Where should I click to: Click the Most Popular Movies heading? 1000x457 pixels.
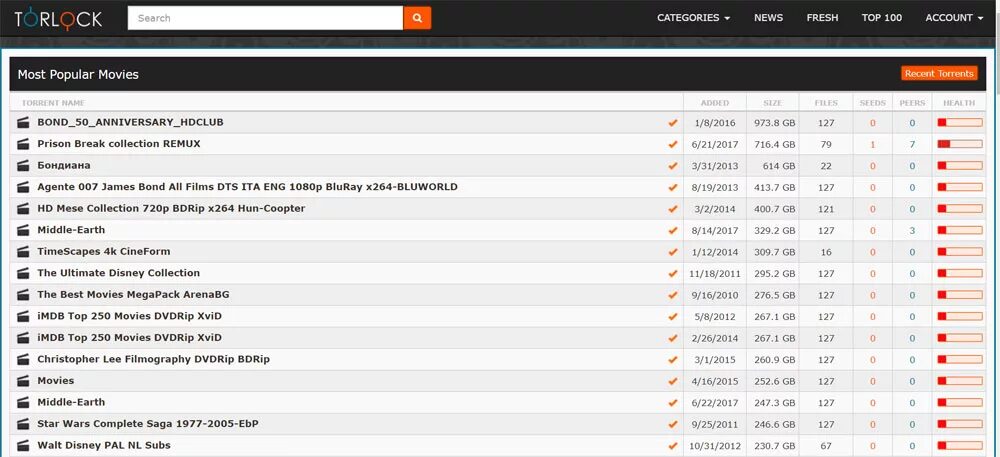coord(78,75)
